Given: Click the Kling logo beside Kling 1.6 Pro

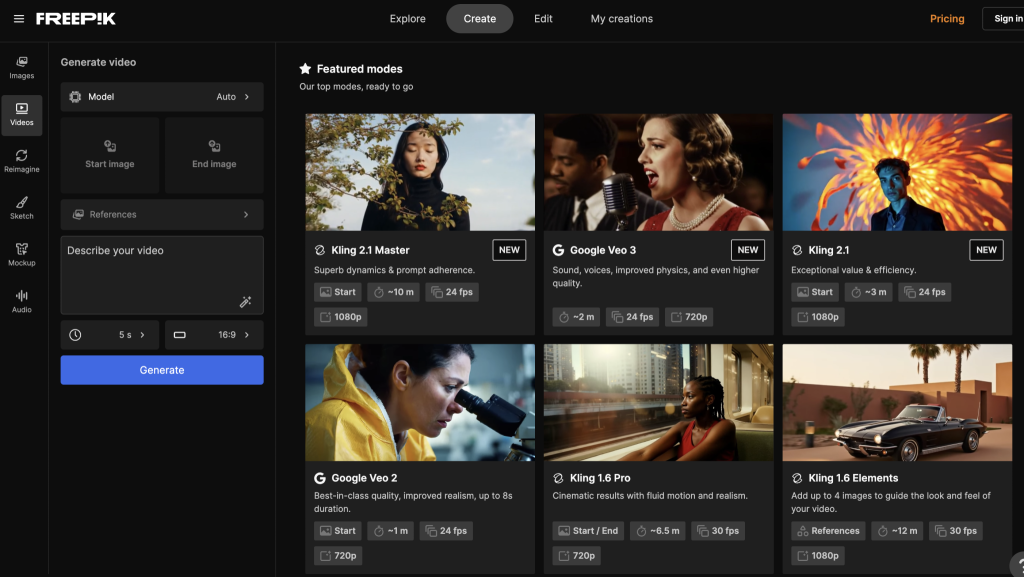Looking at the screenshot, I should coord(558,478).
